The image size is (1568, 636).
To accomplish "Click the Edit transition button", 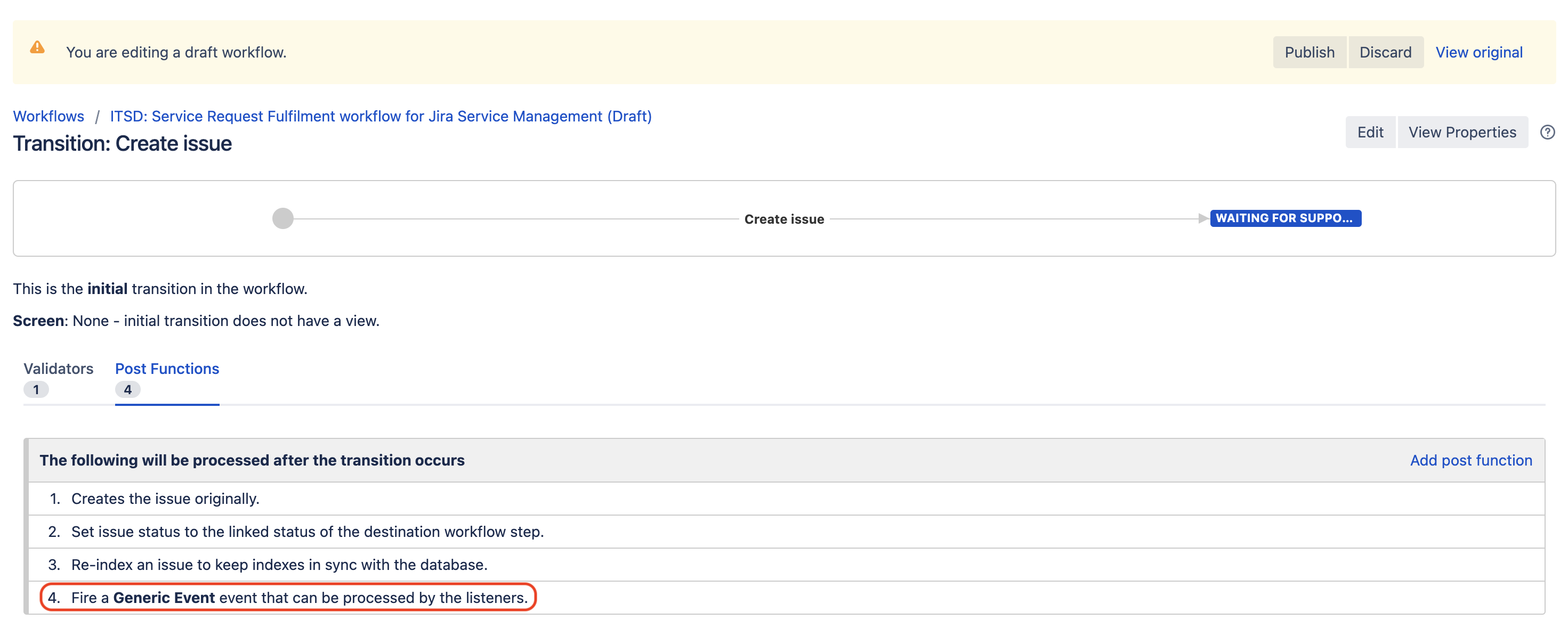I will coord(1370,132).
